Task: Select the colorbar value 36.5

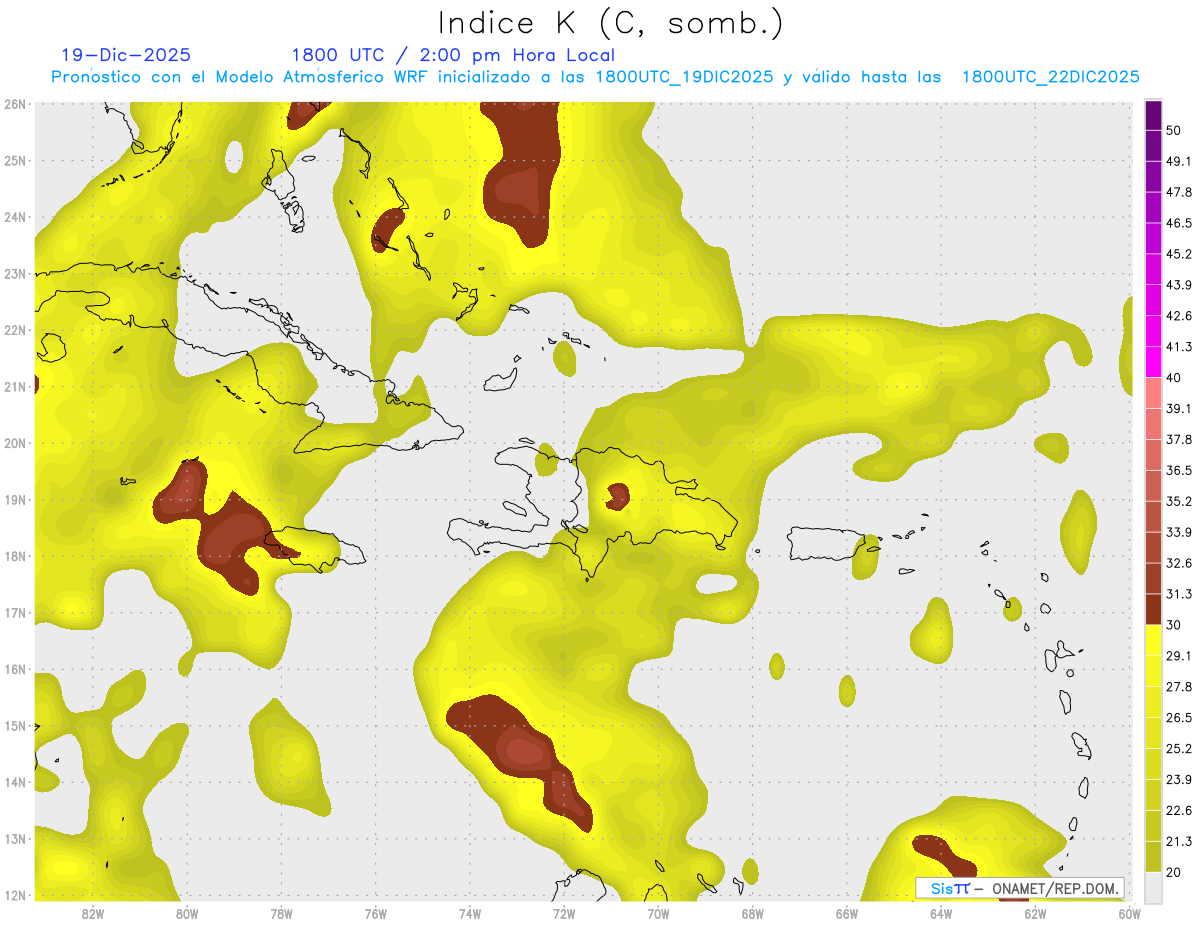Action: pyautogui.click(x=1179, y=470)
